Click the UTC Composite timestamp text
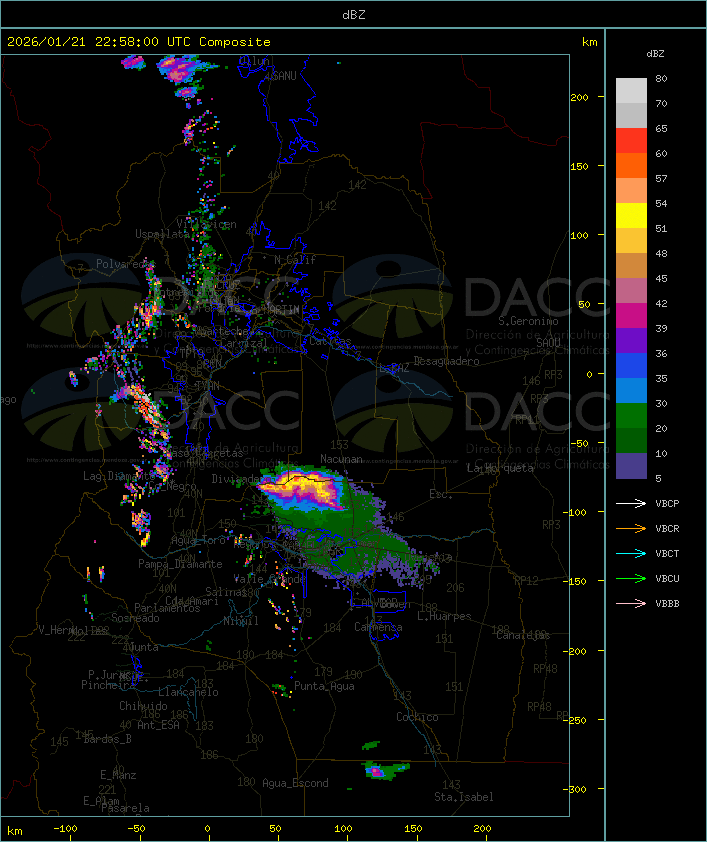 pyautogui.click(x=139, y=42)
